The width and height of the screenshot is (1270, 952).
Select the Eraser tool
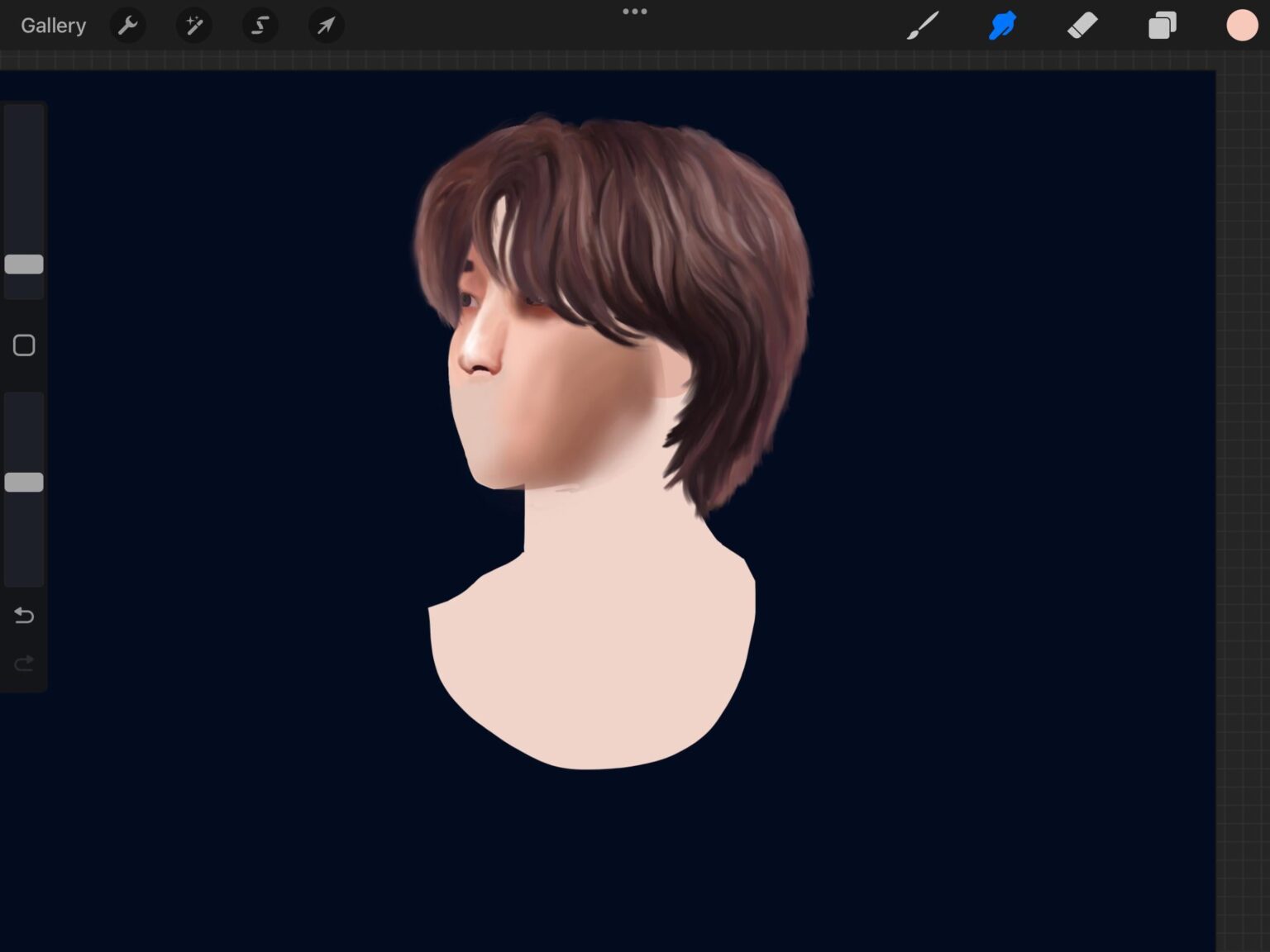(x=1082, y=26)
